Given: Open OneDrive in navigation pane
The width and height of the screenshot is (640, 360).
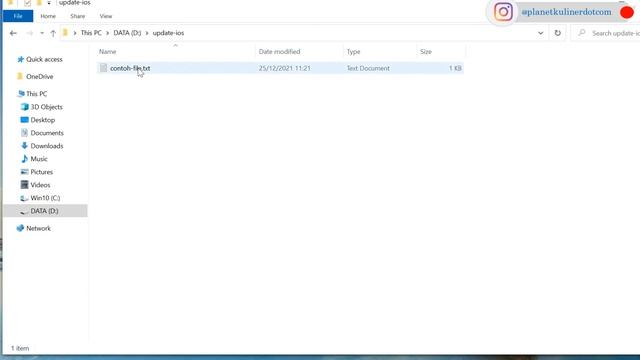Looking at the screenshot, I should pos(40,76).
